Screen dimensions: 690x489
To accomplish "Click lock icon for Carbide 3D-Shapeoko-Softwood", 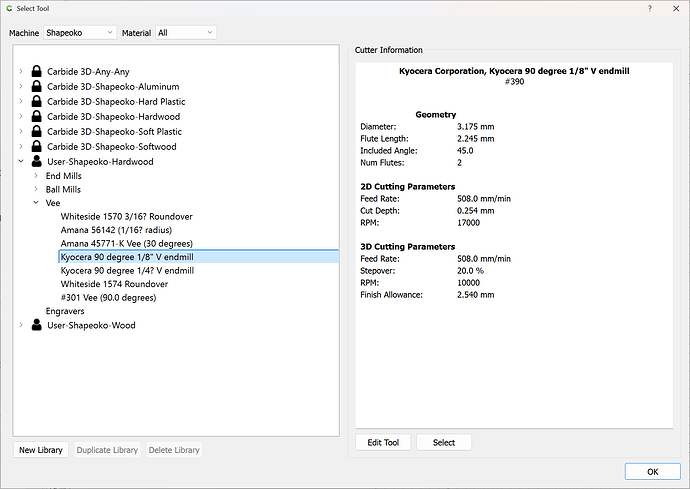I will click(37, 147).
